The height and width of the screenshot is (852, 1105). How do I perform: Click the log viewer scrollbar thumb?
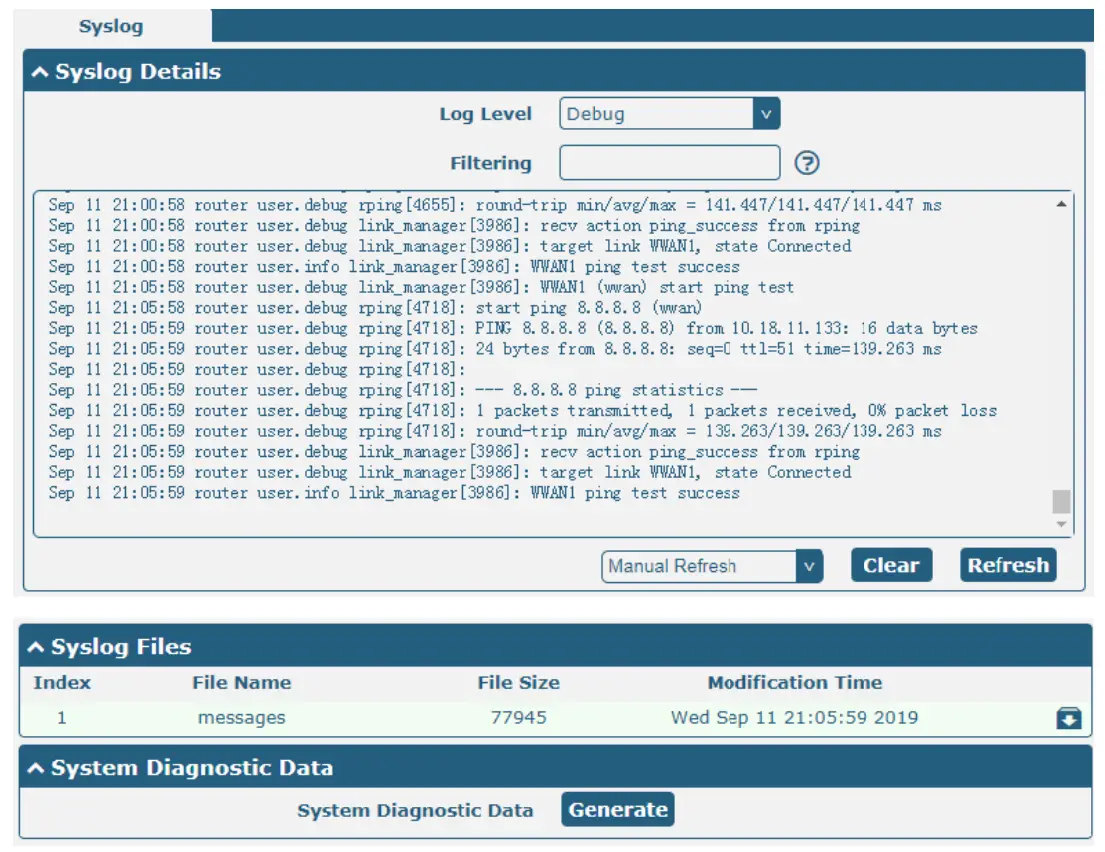coord(1060,501)
